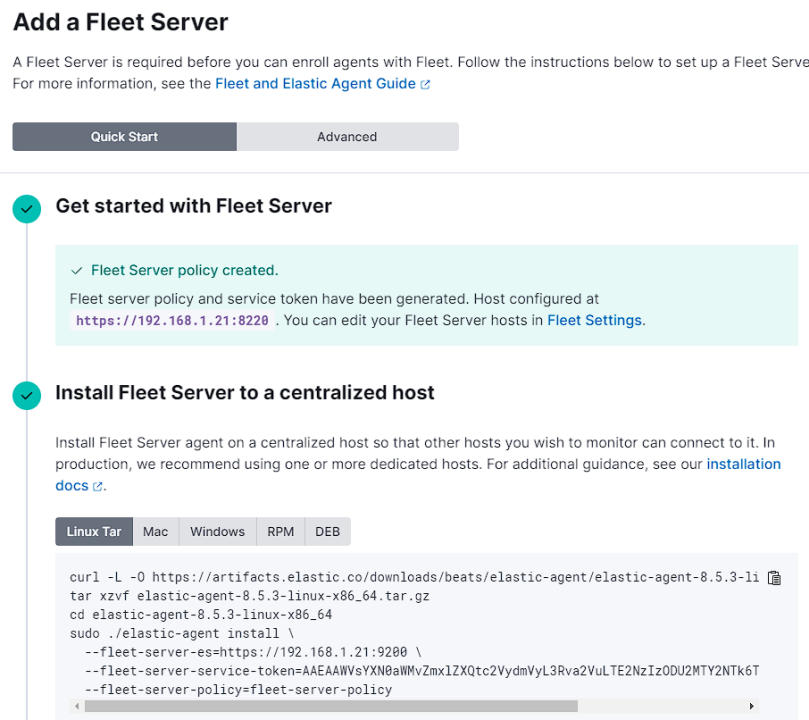
Task: Click the external link icon beside the Agent Guide
Action: tap(425, 85)
